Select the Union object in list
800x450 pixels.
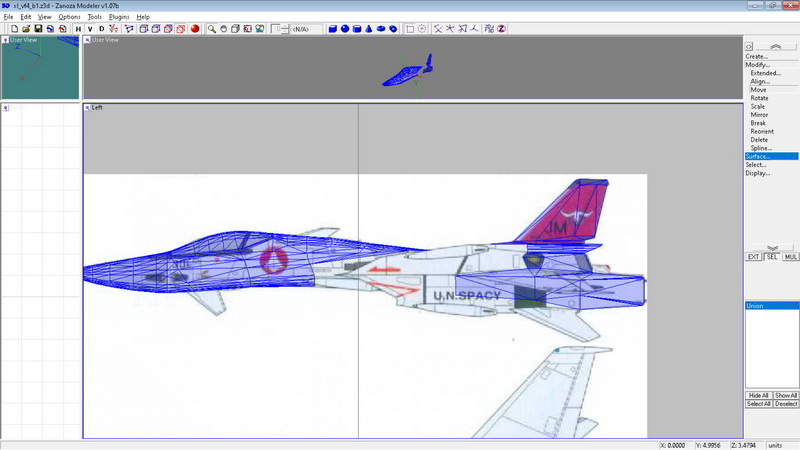point(772,306)
